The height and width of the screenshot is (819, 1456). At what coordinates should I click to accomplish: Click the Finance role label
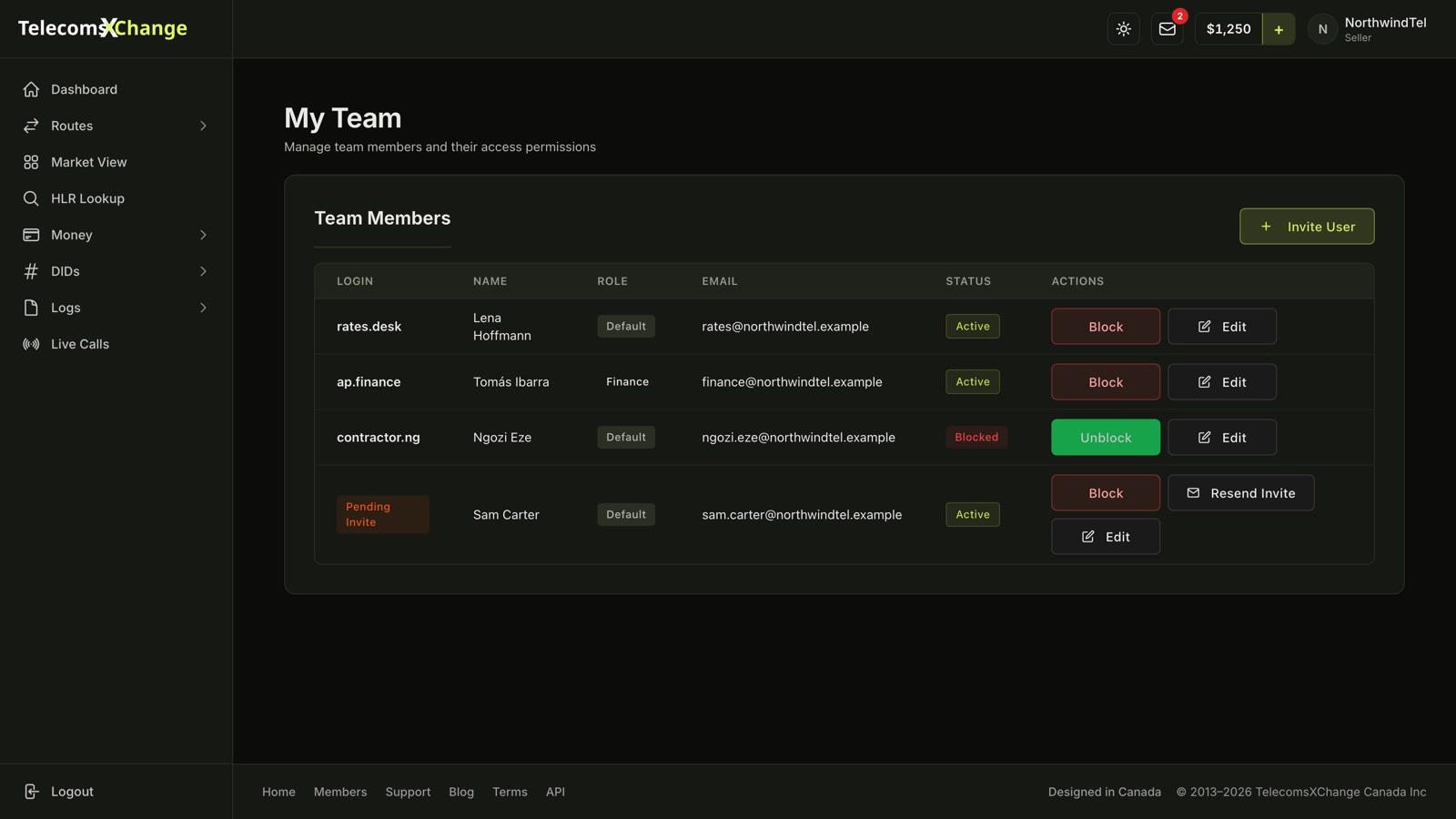click(x=627, y=382)
